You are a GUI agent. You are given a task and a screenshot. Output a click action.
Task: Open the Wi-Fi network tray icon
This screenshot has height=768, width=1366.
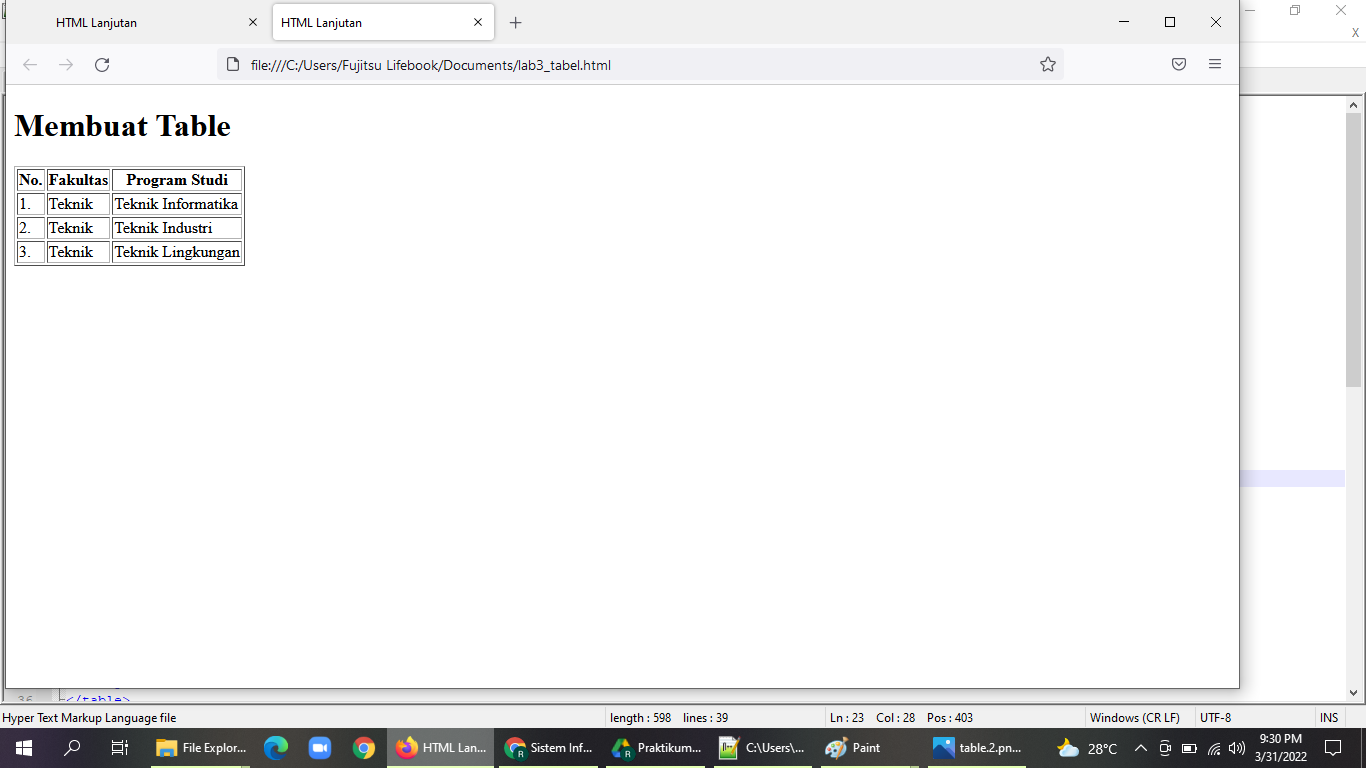point(1214,748)
